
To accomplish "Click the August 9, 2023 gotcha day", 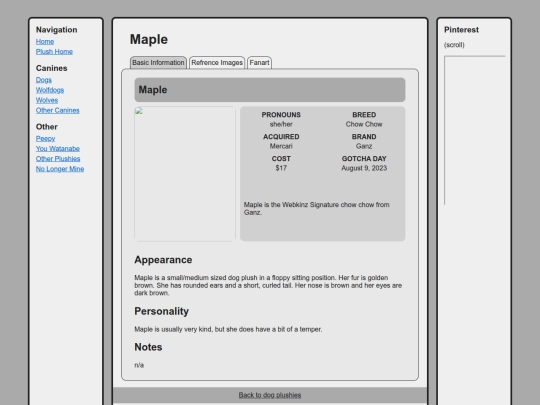I will click(364, 168).
